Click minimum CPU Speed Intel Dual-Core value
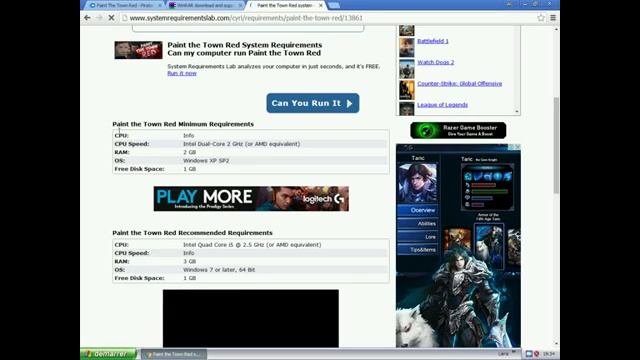 click(x=242, y=144)
